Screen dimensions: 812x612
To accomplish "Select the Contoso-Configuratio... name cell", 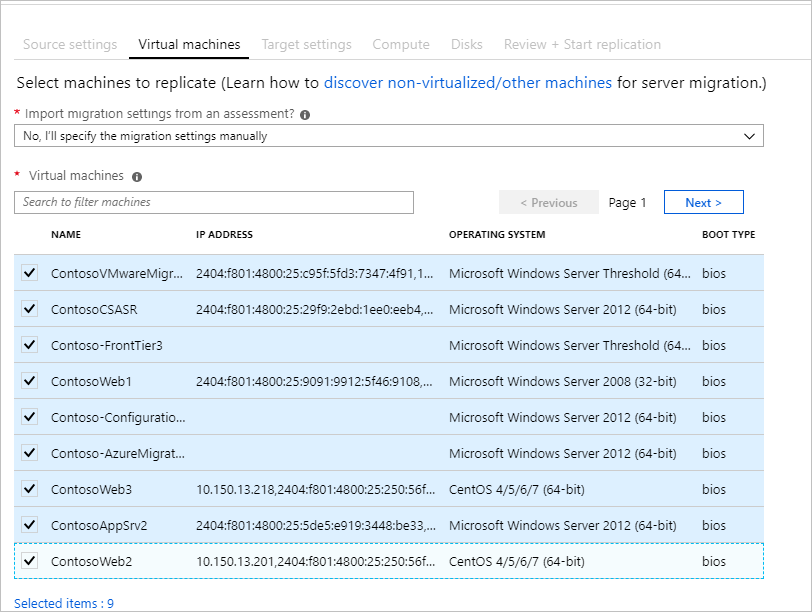I will click(x=118, y=417).
